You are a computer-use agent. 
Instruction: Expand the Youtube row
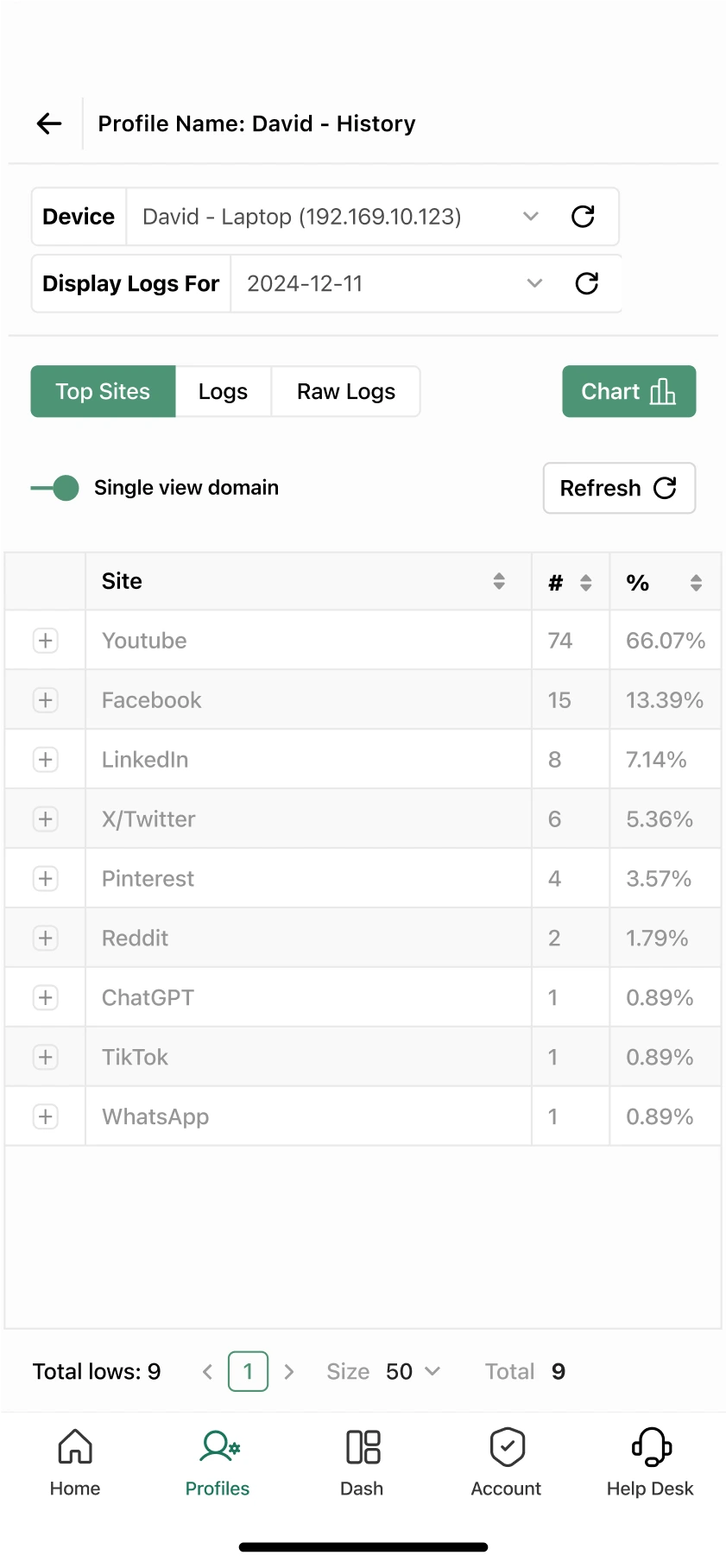tap(46, 641)
